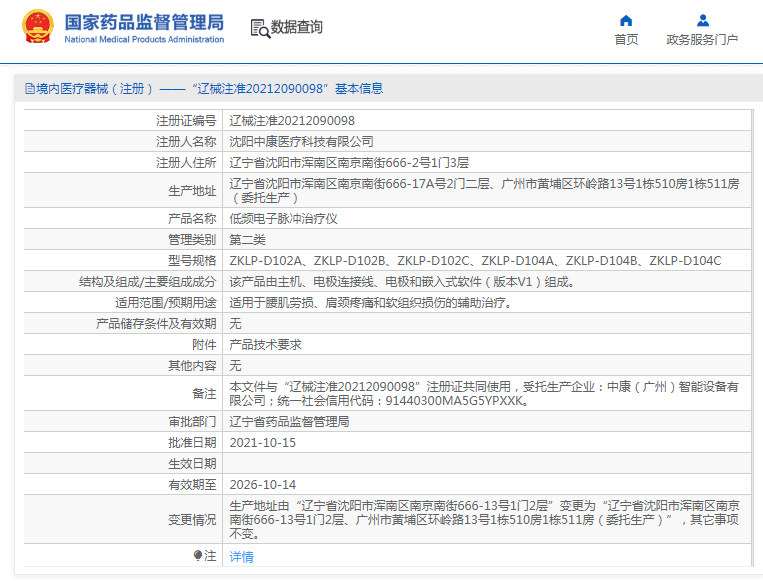The height and width of the screenshot is (582, 763).
Task: Open 政务服务门户 portal link
Action: pyautogui.click(x=702, y=39)
